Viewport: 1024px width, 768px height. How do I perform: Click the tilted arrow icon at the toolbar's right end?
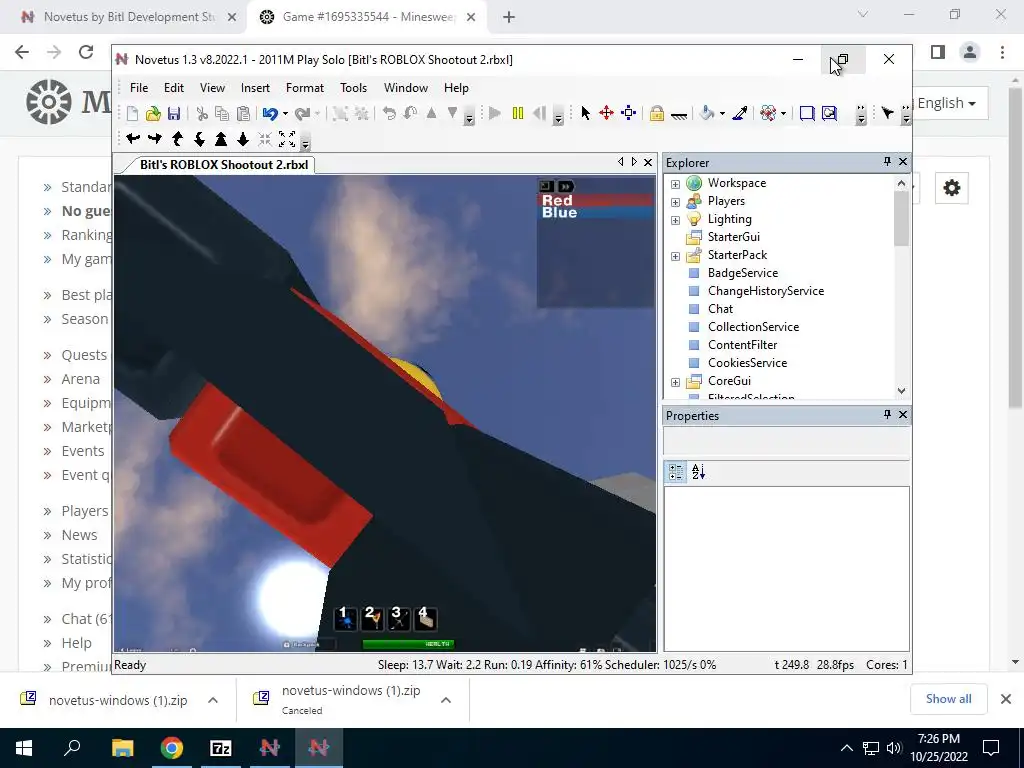point(887,114)
